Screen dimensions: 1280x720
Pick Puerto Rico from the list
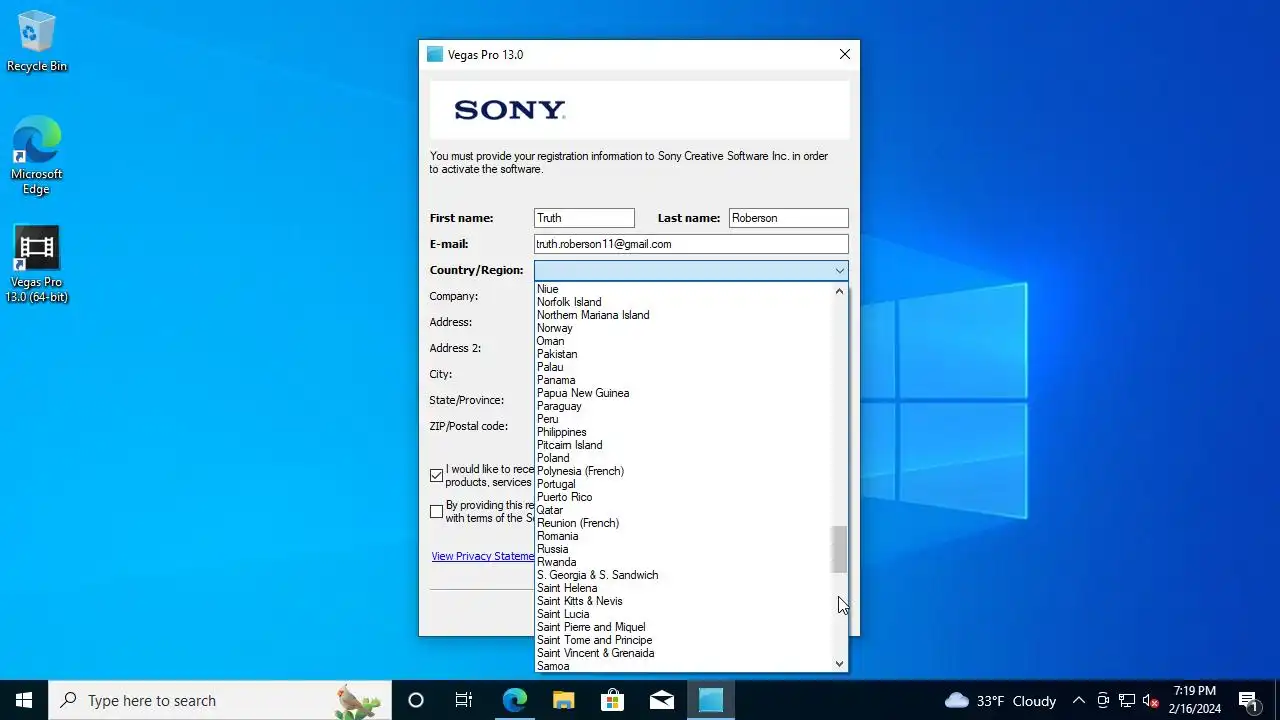click(683, 497)
